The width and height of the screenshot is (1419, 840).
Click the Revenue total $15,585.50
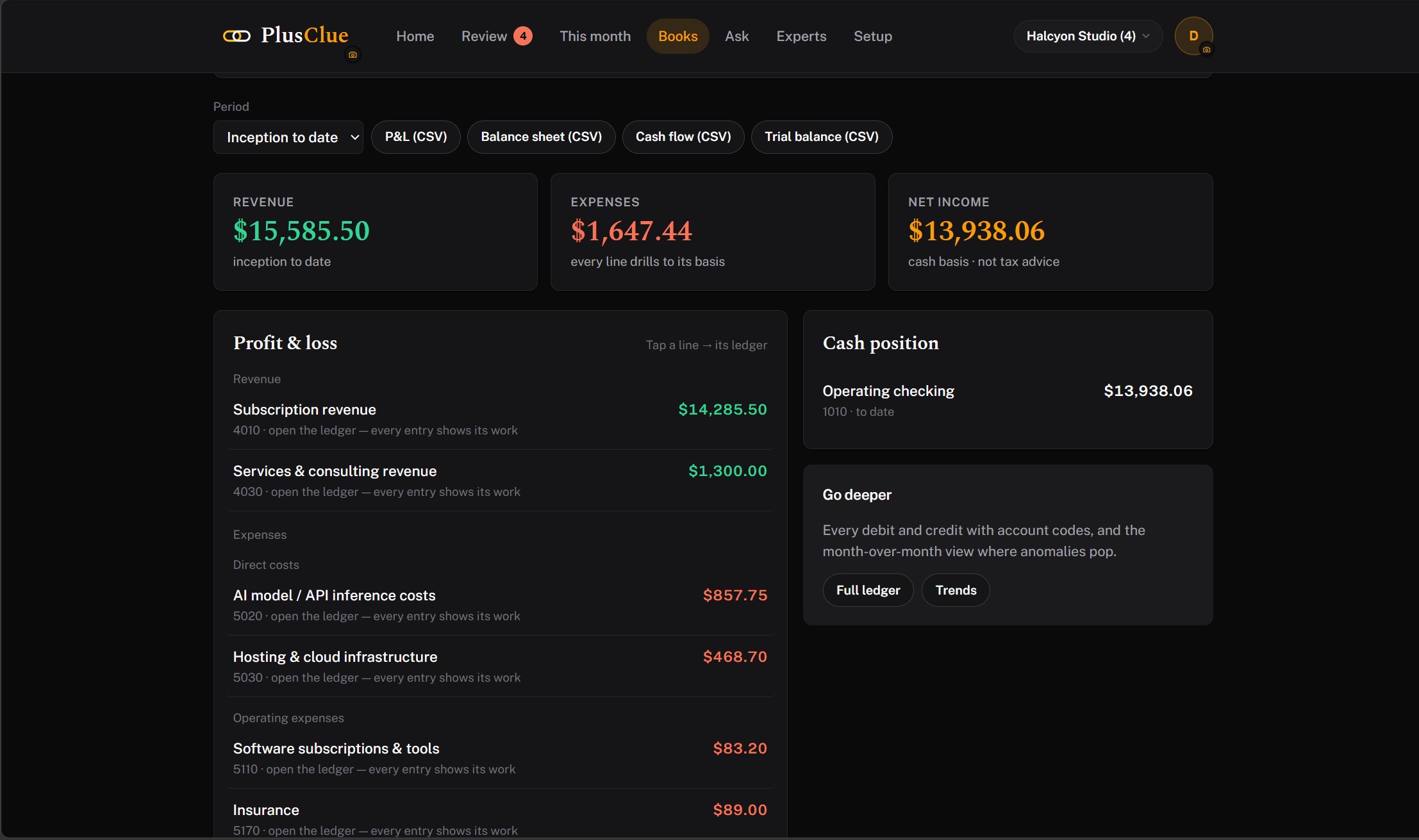[x=301, y=231]
